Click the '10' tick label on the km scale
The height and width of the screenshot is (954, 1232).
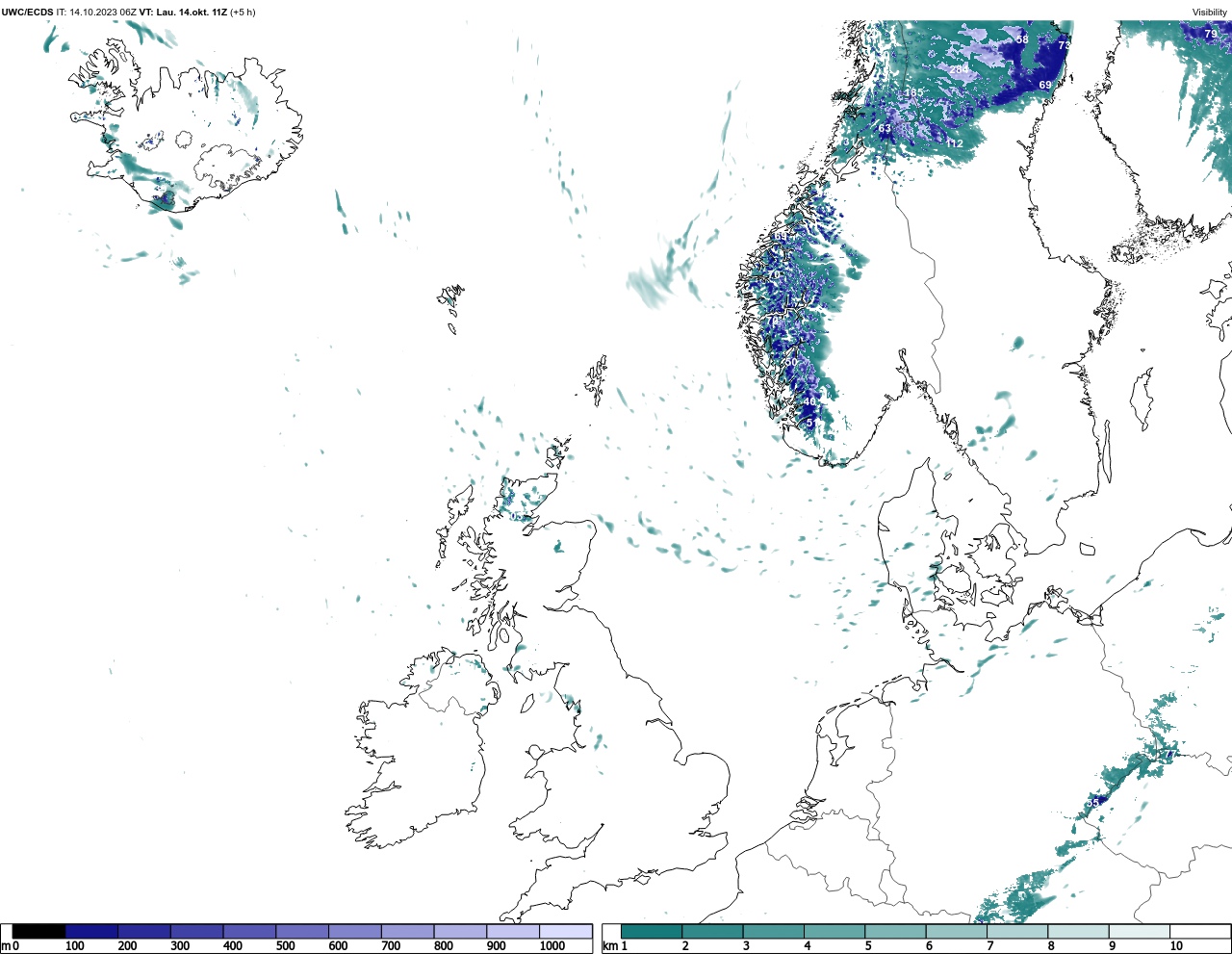coord(1176,946)
